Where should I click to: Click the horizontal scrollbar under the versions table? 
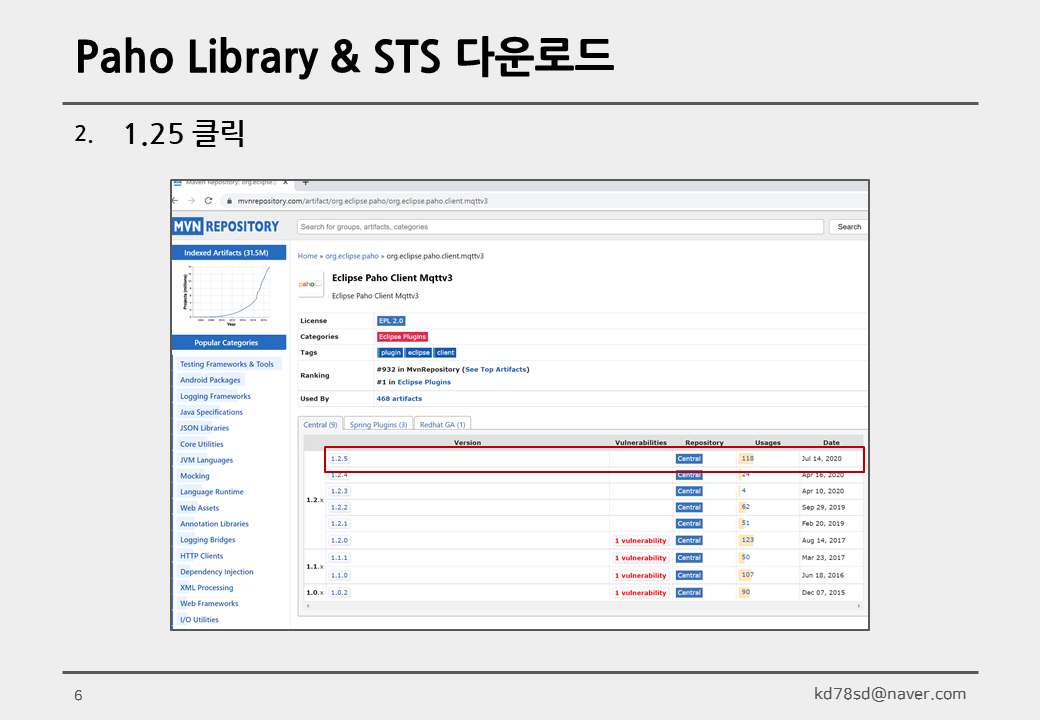(583, 606)
